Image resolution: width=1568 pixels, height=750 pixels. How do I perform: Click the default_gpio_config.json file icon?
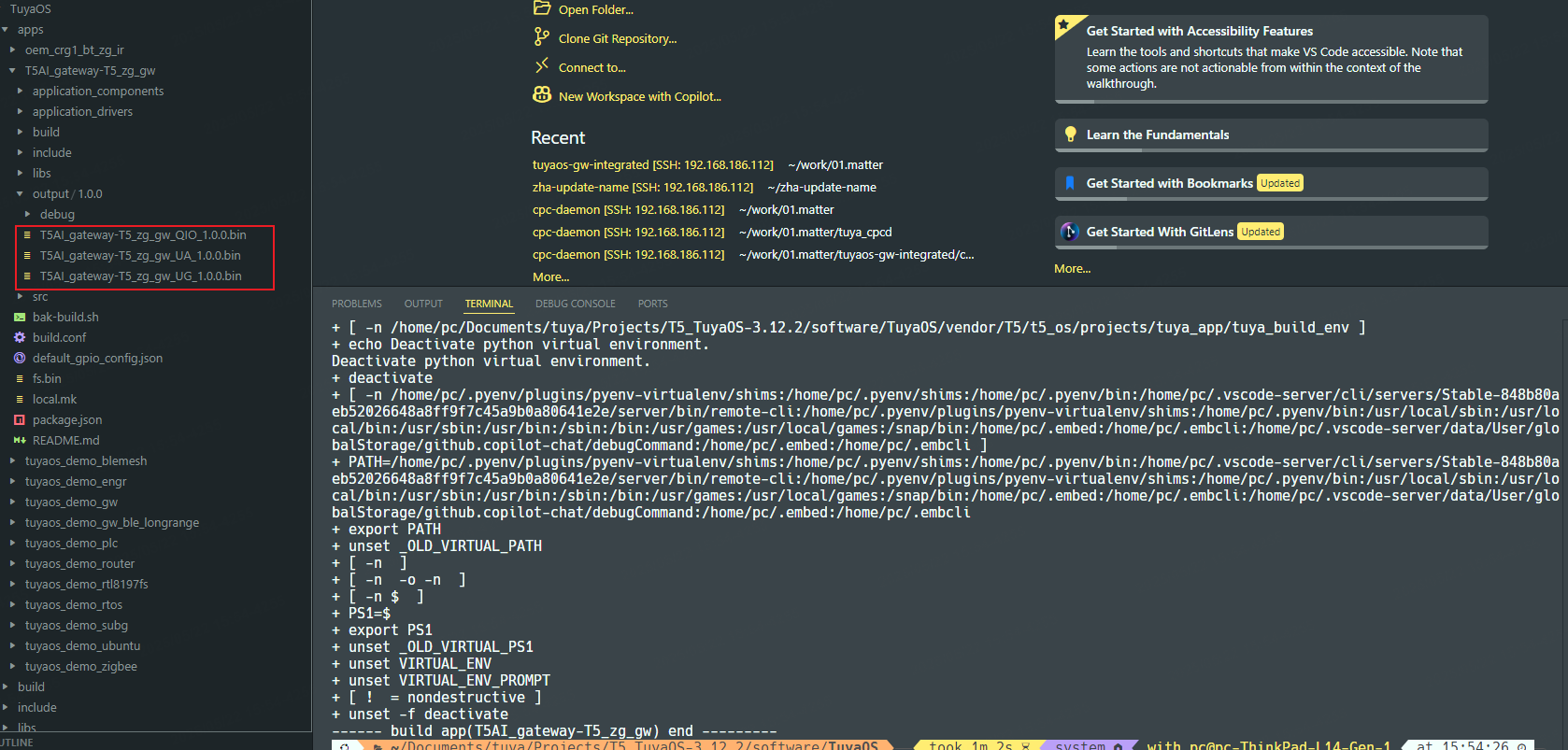pos(20,359)
